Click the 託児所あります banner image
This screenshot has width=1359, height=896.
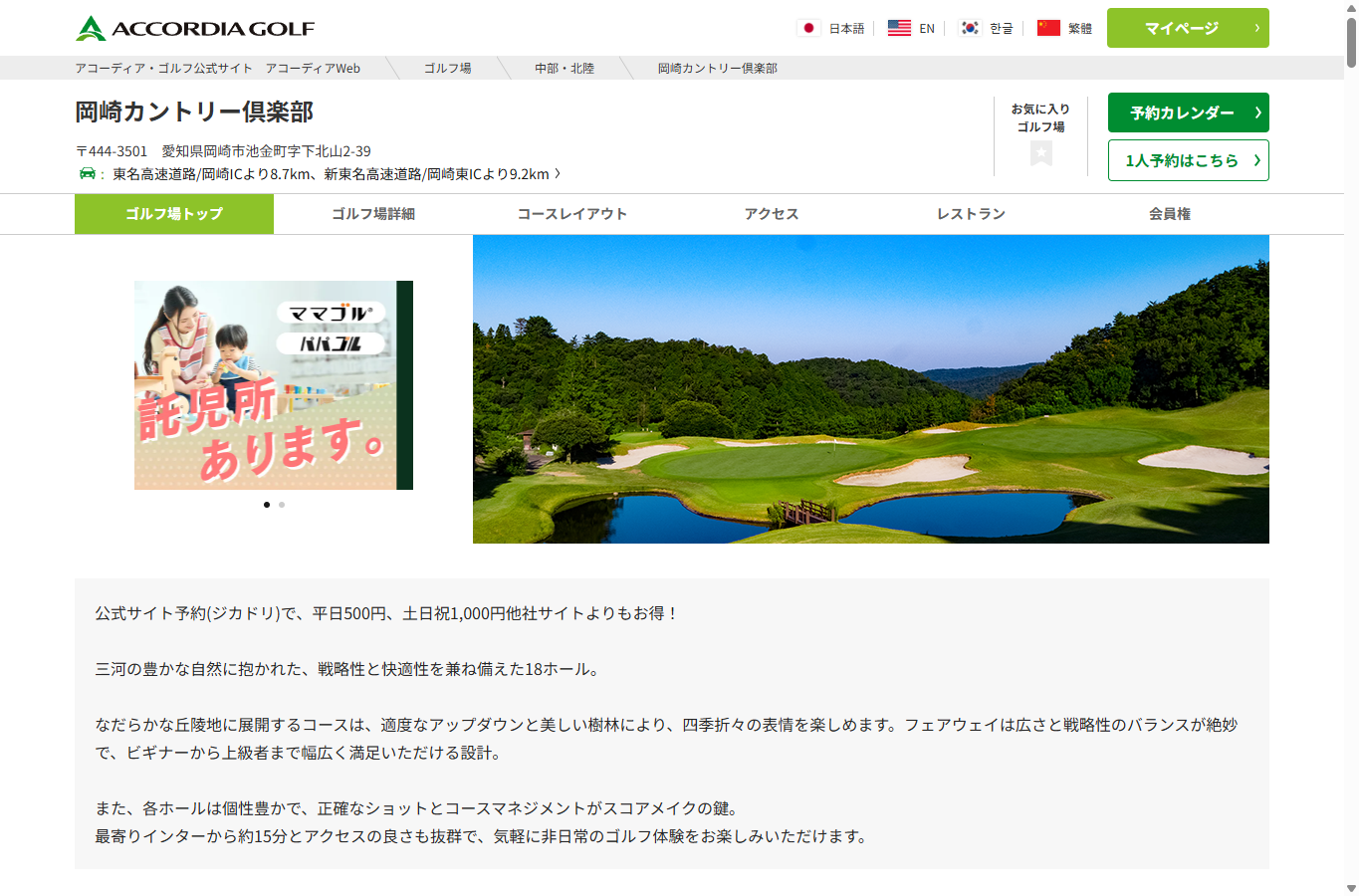pyautogui.click(x=274, y=385)
